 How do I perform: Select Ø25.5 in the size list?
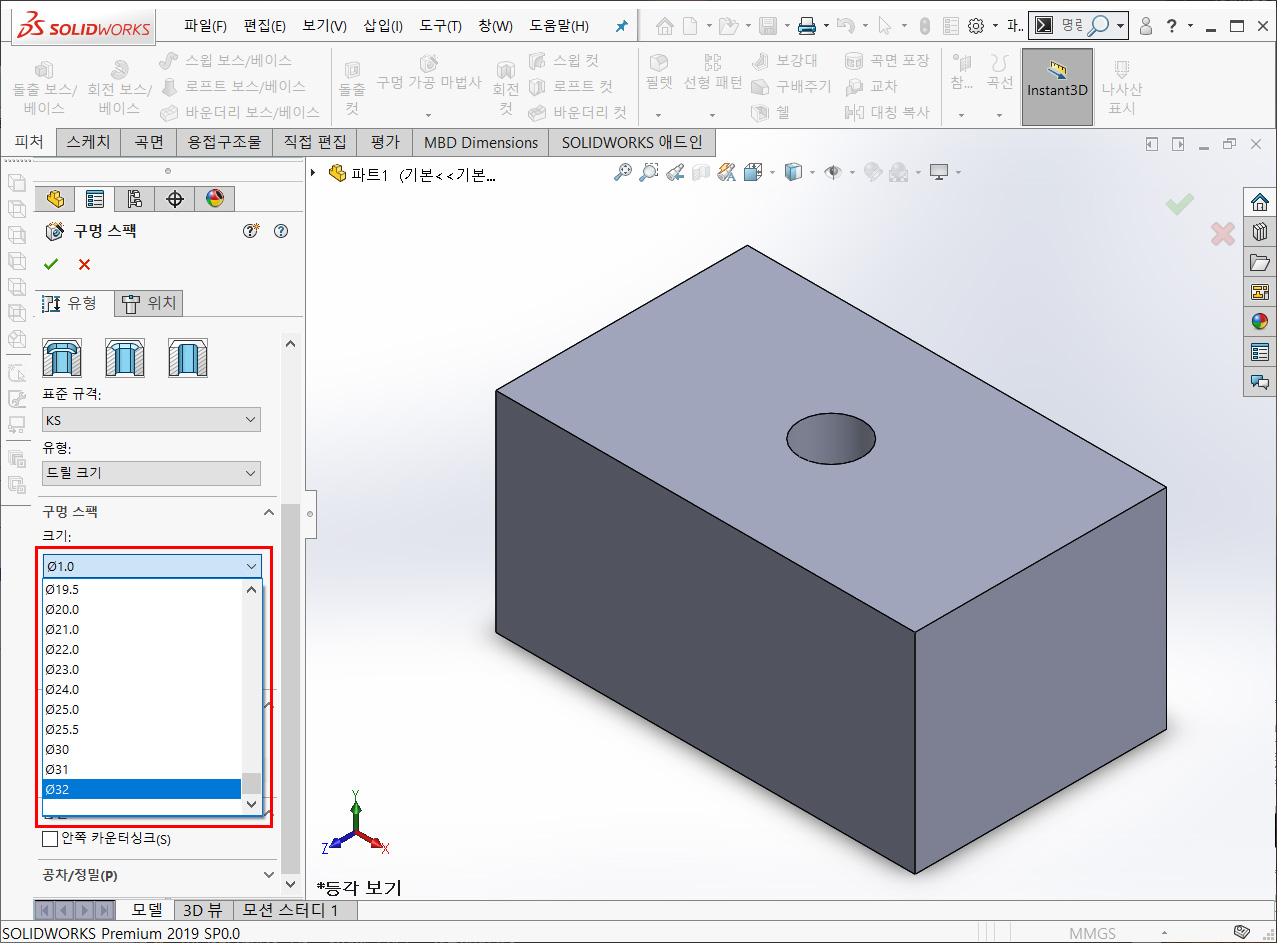point(142,729)
